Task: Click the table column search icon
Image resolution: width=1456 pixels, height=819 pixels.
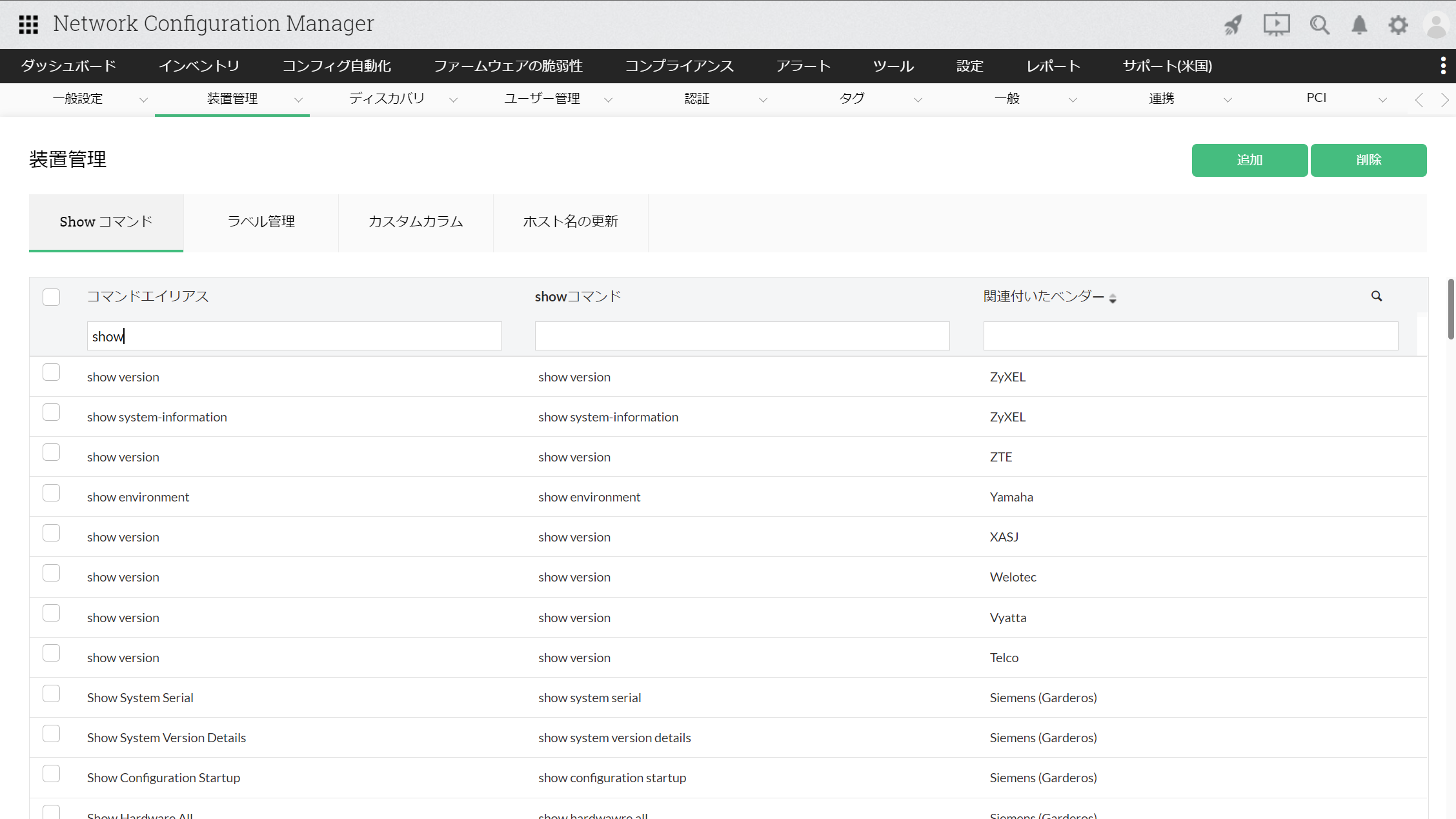Action: tap(1377, 296)
